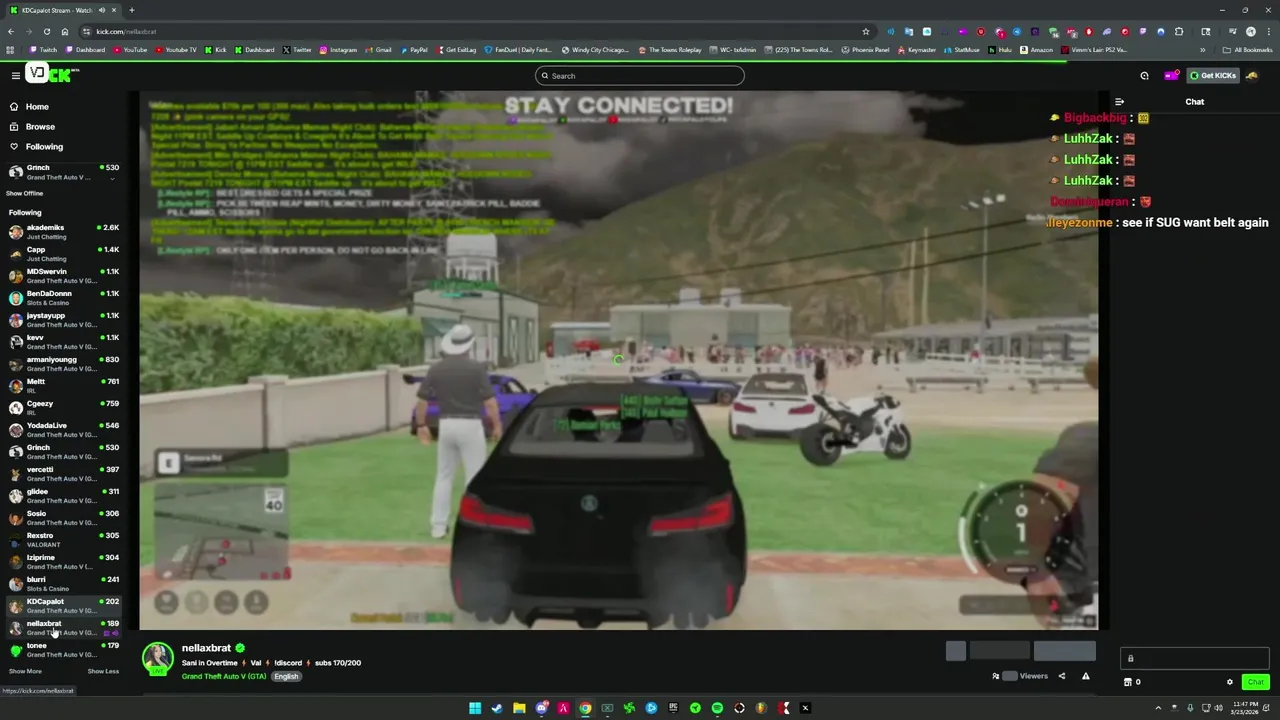
Task: Open Following in the sidebar
Action: pyautogui.click(x=44, y=147)
